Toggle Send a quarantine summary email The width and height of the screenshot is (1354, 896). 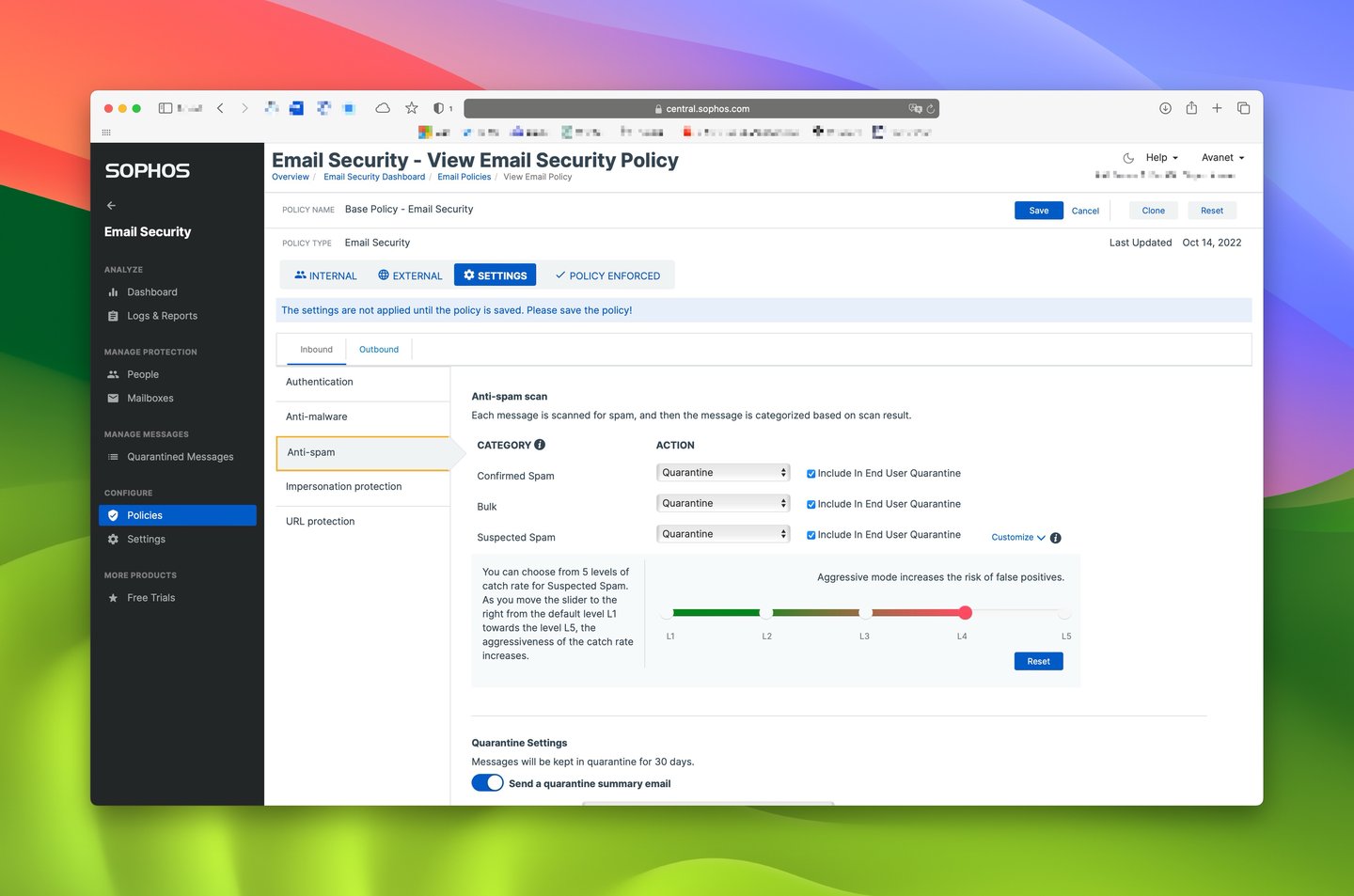(x=487, y=783)
